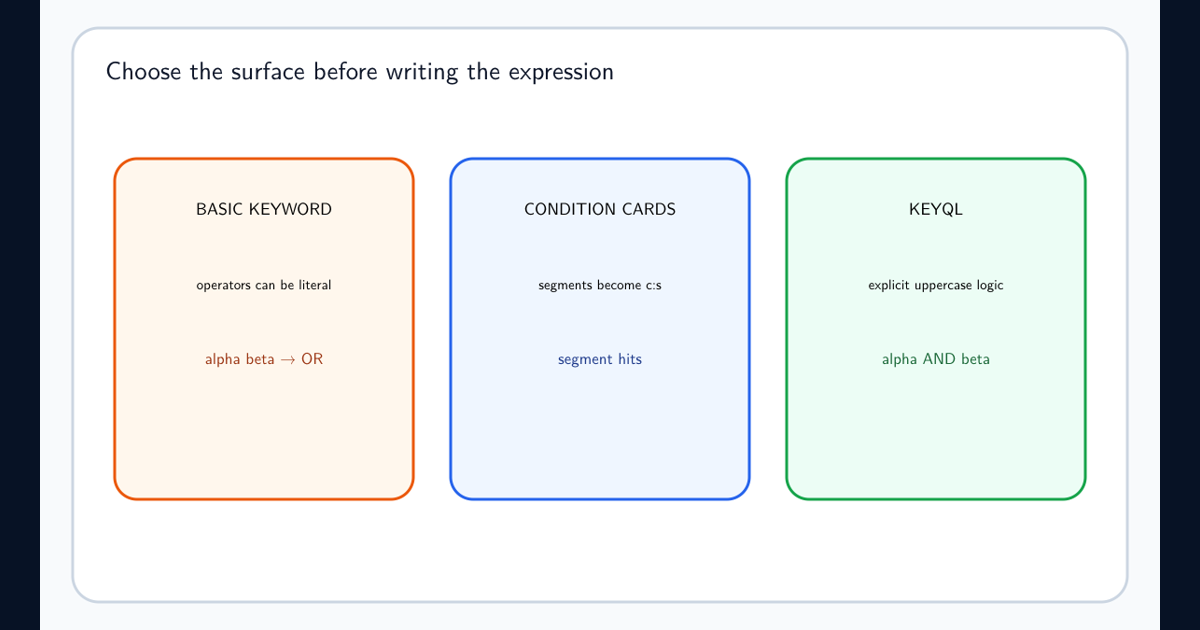This screenshot has height=630, width=1200.
Task: Click the word "alpha" in green card
Action: pos(899,359)
